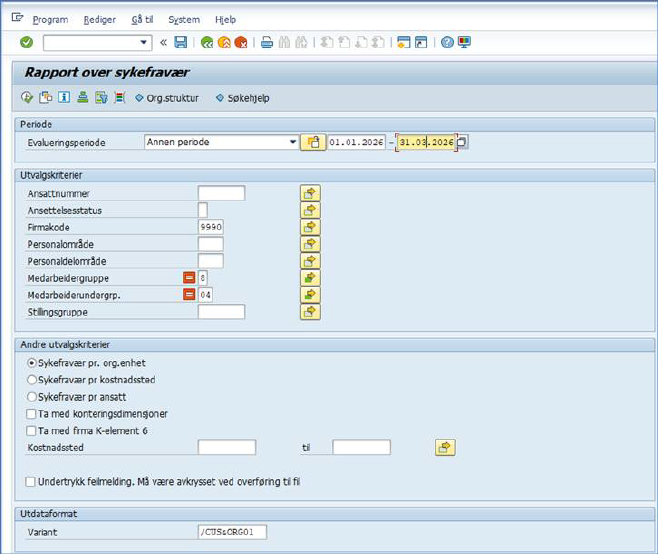Viewport: 658px width, 554px height.
Task: Click the Previous page icon
Action: tap(344, 42)
